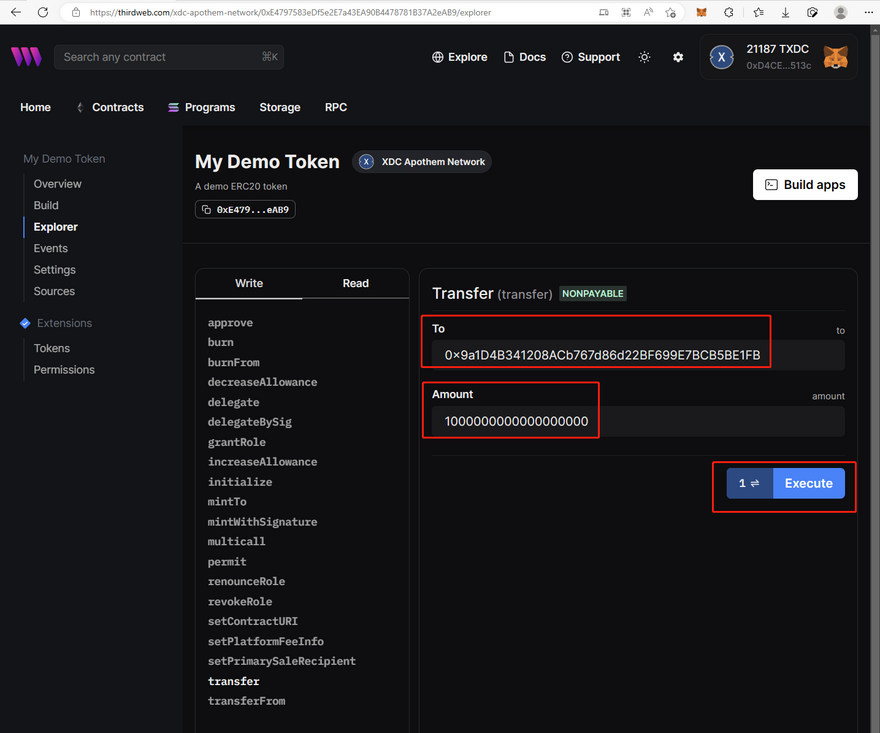The width and height of the screenshot is (880, 733).
Task: Click the MetaMask fox wallet icon
Action: click(x=835, y=57)
